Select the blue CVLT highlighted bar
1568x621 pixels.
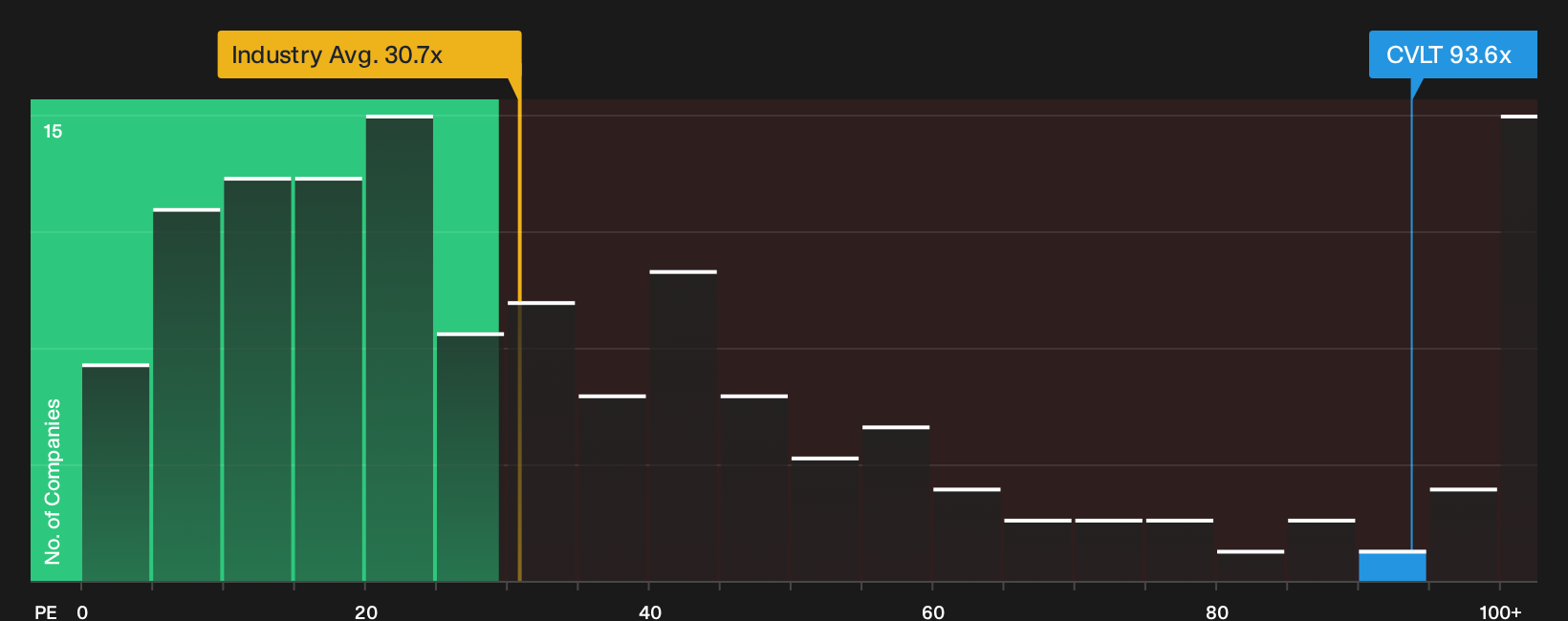[x=1392, y=566]
